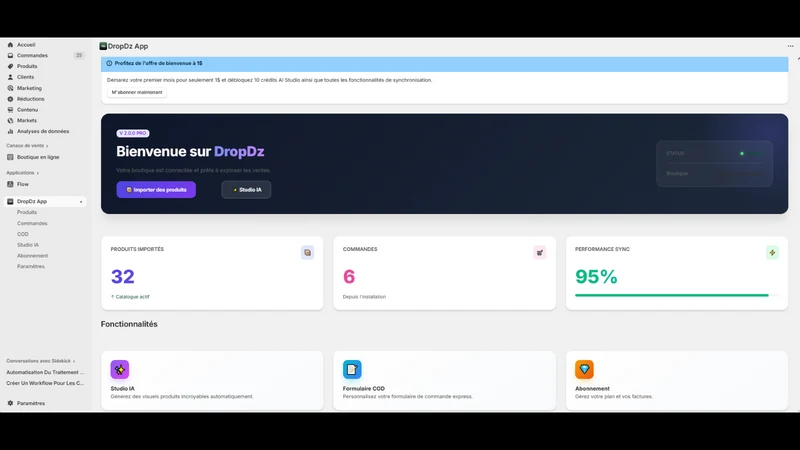Viewport: 800px width, 450px height.
Task: Expand Applications section chevron
Action: click(x=38, y=173)
